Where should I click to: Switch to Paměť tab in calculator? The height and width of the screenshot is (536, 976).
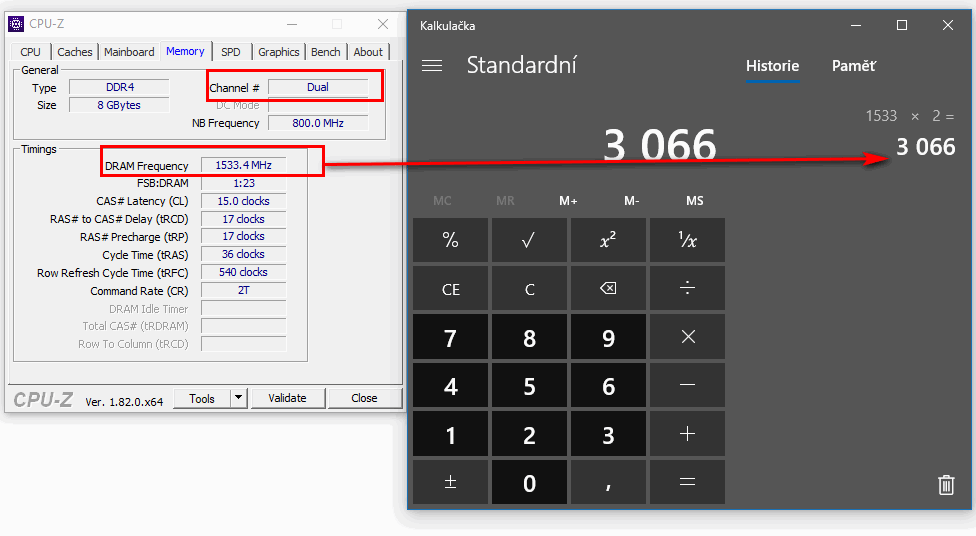click(x=853, y=66)
